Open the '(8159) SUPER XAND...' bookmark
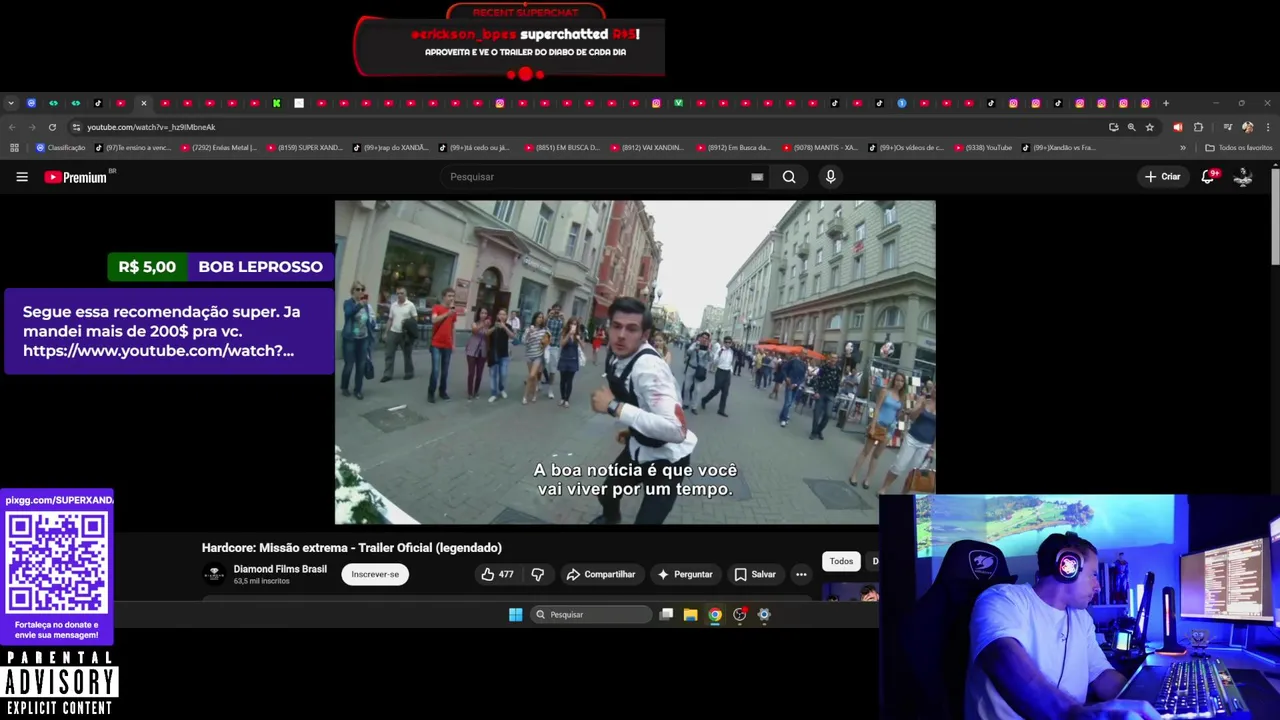1280x720 pixels. [304, 148]
